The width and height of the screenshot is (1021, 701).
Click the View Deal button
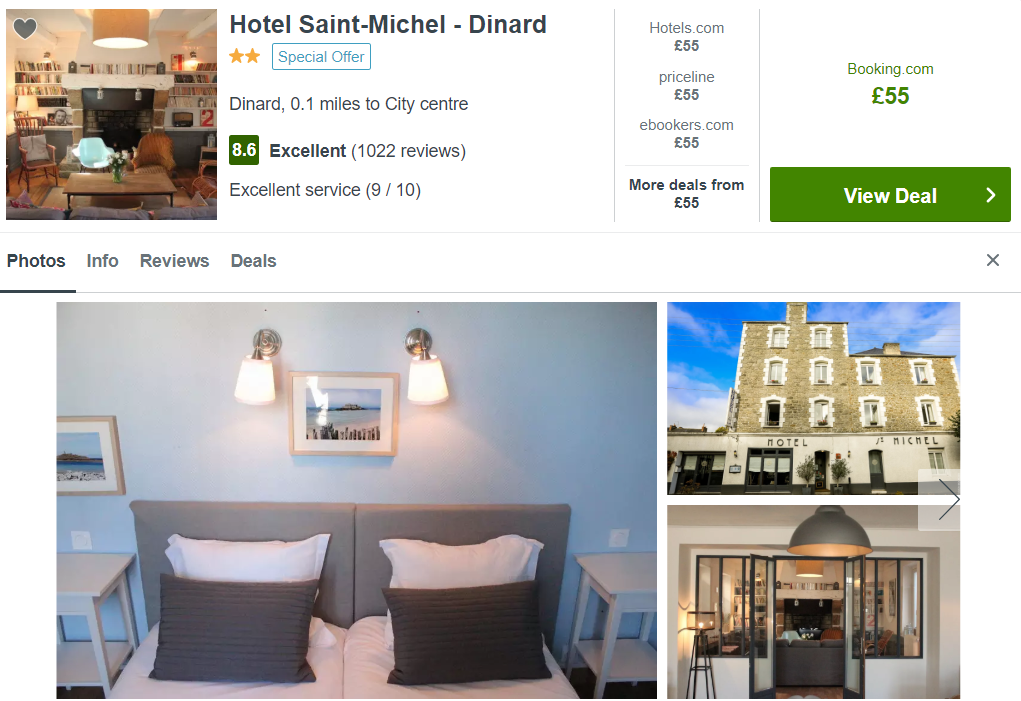[890, 195]
